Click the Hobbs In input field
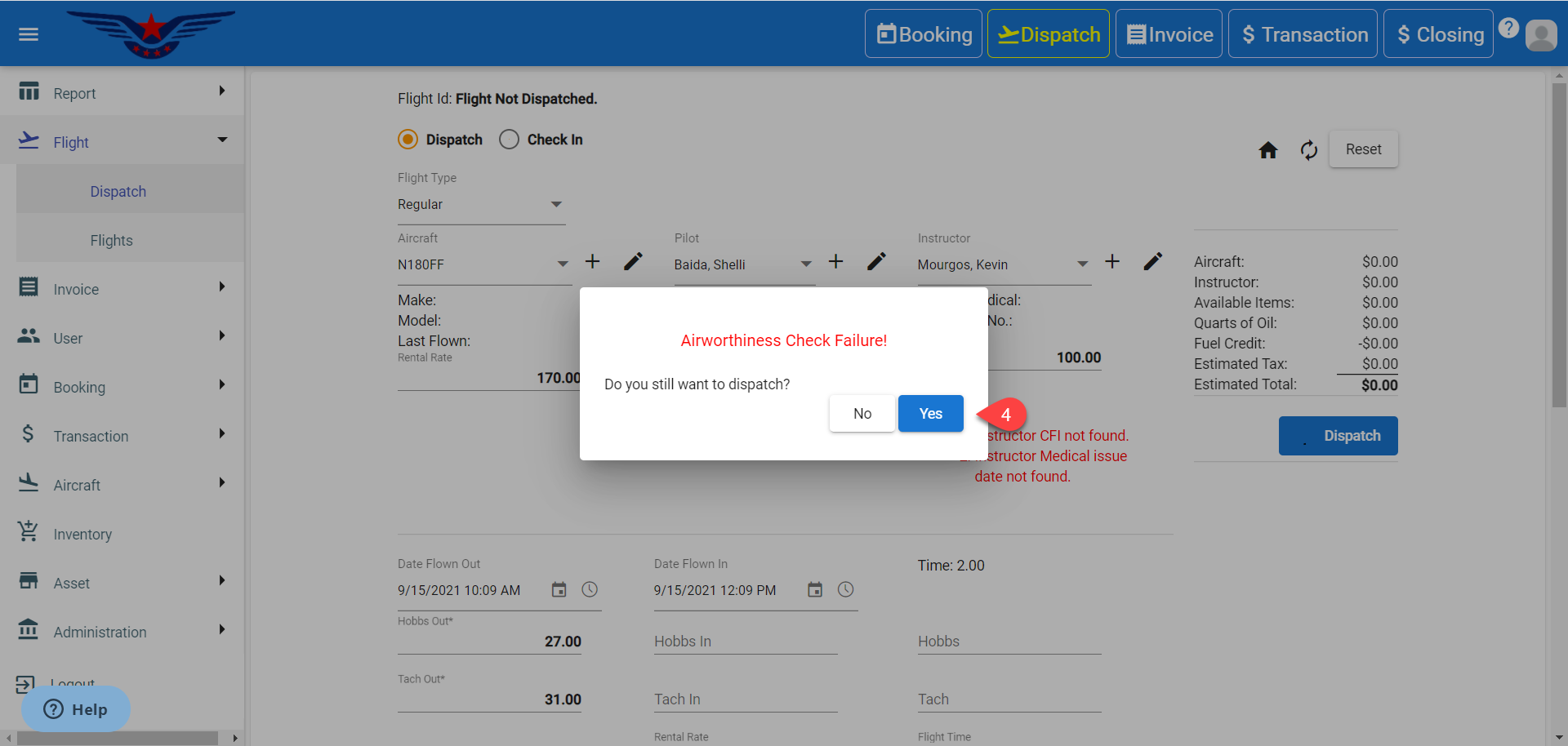1568x746 pixels. coord(745,642)
